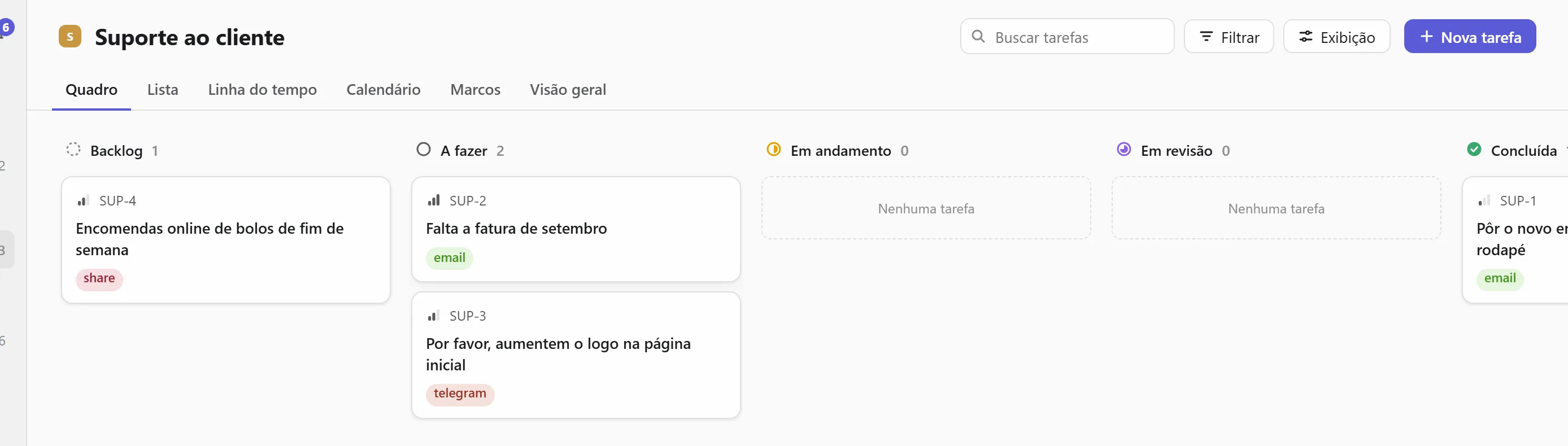Create a task with Nova tarefa button
Screen dimensions: 1568x446
point(1470,37)
